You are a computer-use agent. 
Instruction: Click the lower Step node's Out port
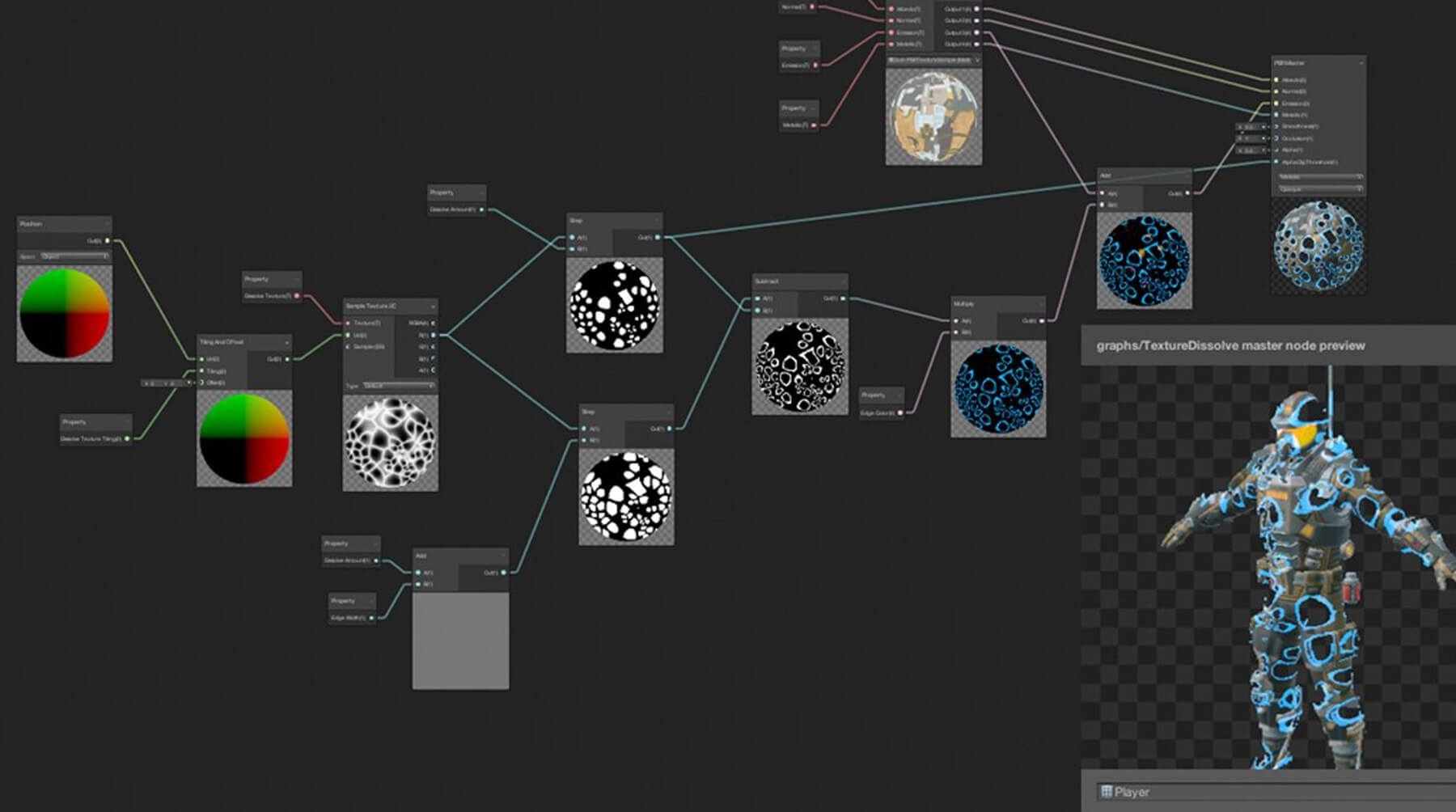pyautogui.click(x=669, y=428)
